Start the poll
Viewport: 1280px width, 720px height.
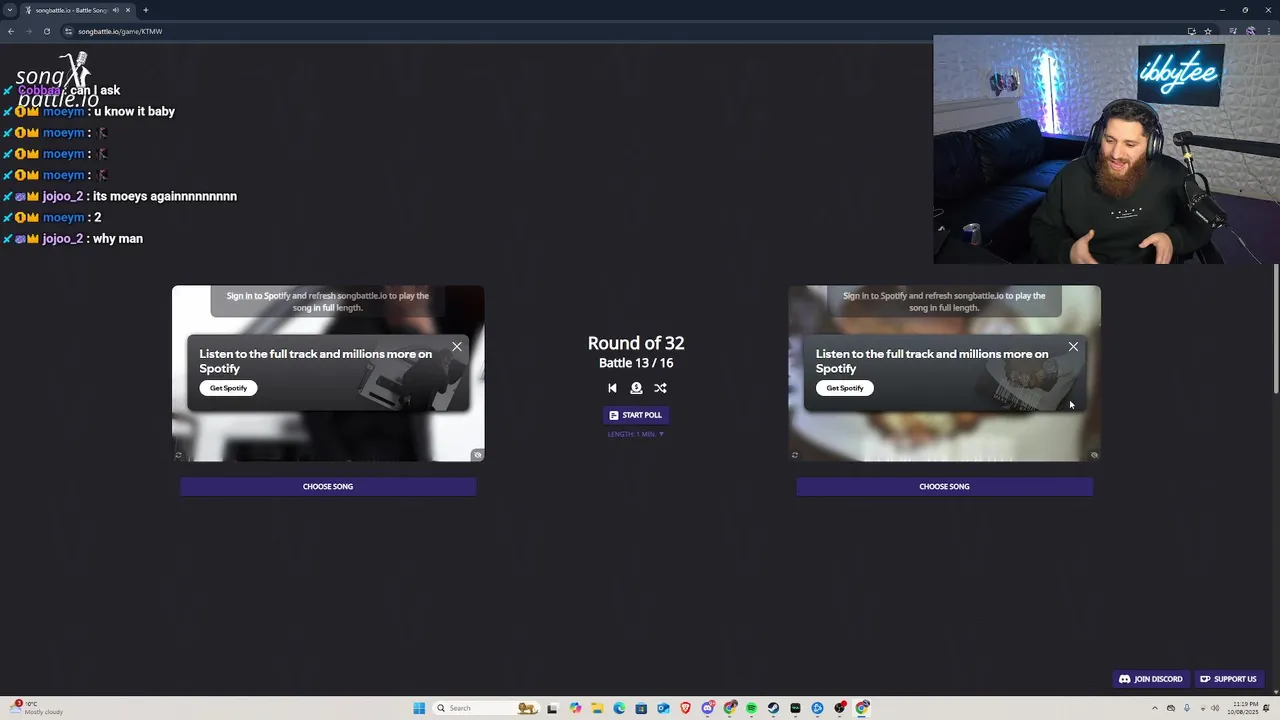[x=636, y=415]
